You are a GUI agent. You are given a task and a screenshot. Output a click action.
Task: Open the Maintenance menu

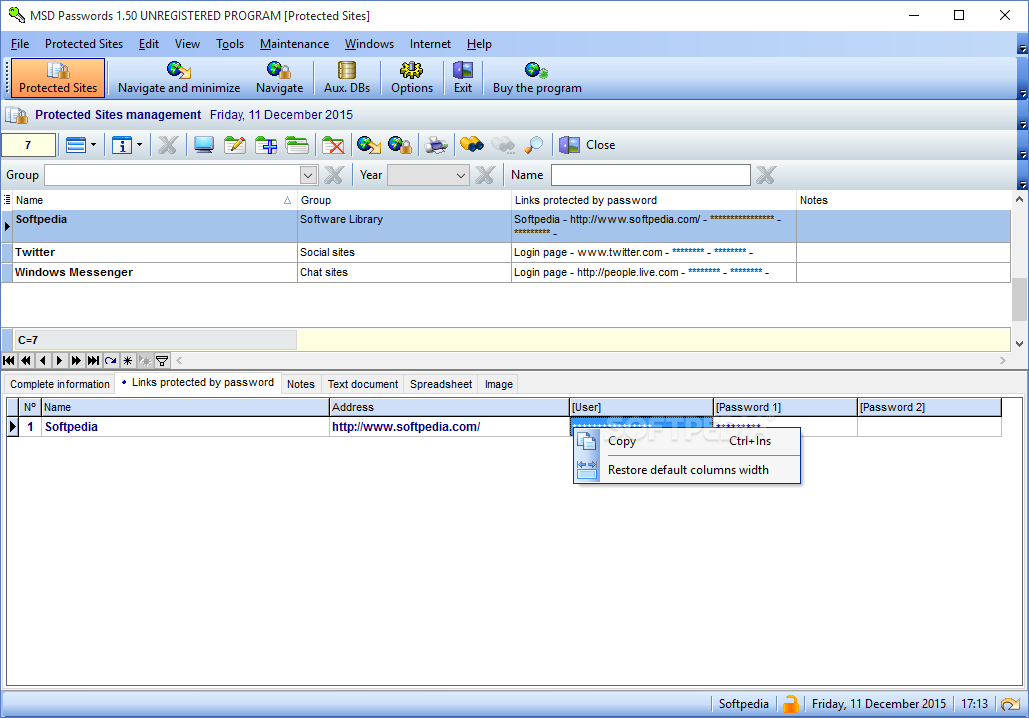(295, 44)
